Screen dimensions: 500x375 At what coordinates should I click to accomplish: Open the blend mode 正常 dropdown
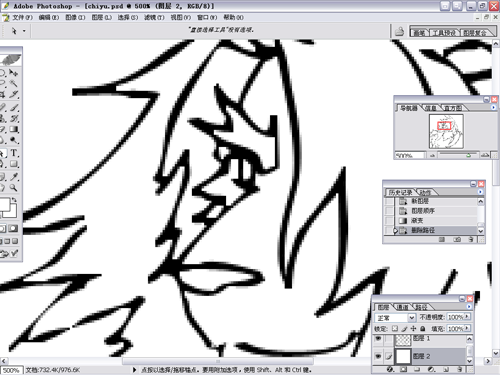point(395,317)
